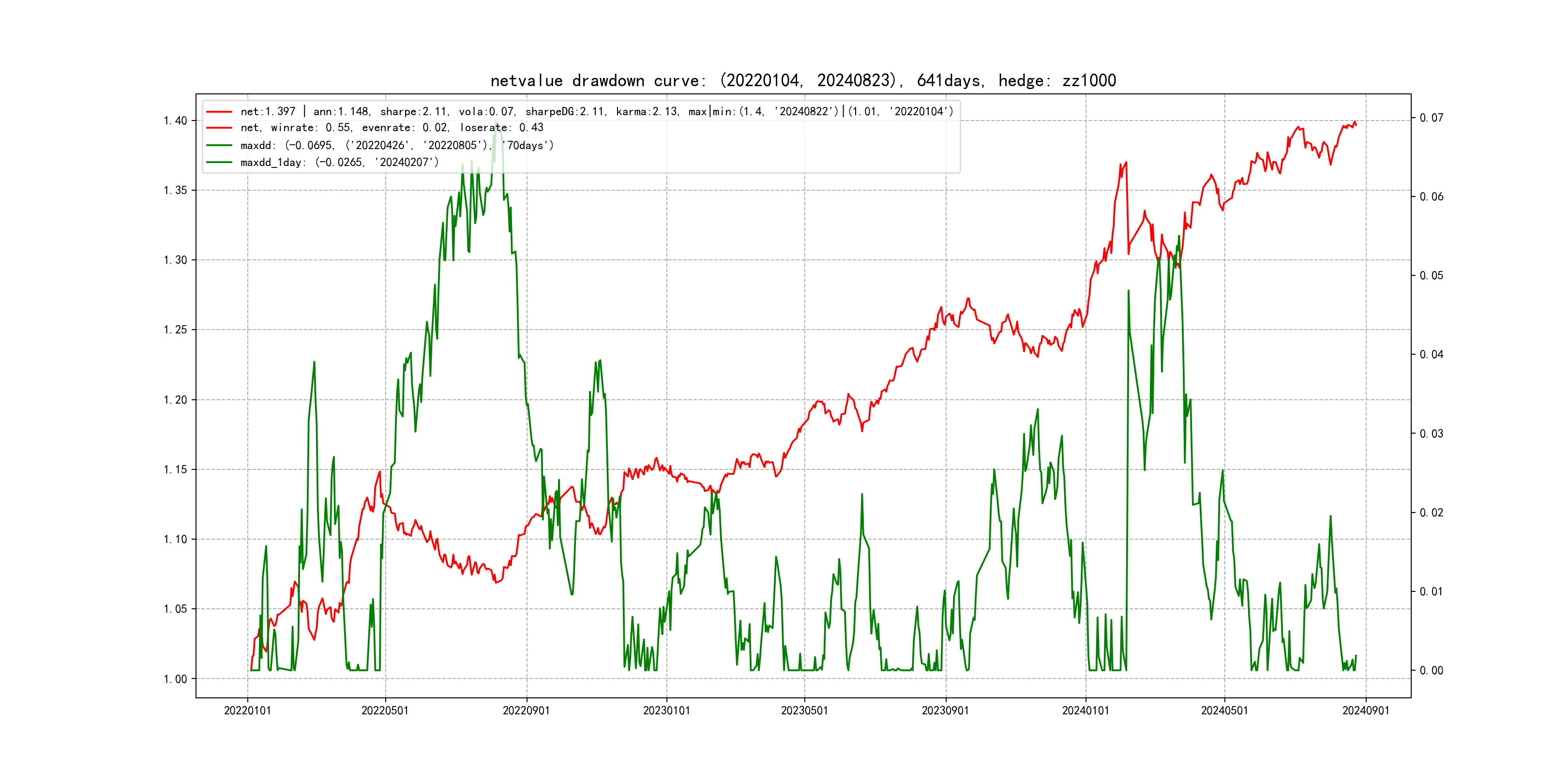The height and width of the screenshot is (784, 1568).
Task: Click the 1.00 left axis tick label
Action: [175, 679]
